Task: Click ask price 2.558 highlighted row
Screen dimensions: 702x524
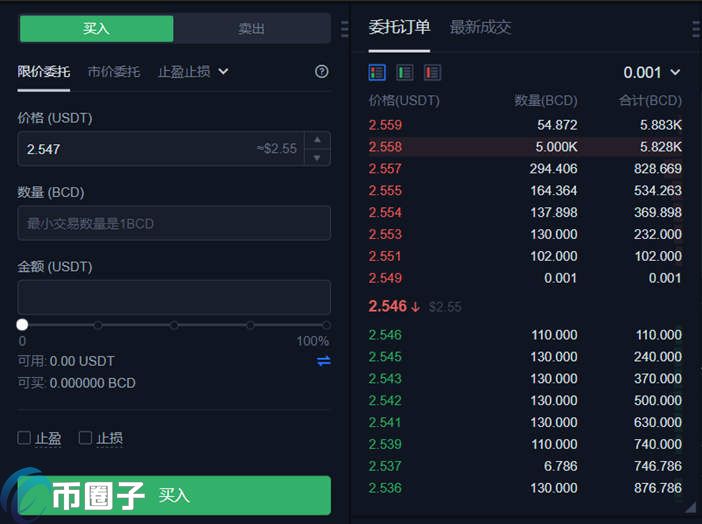Action: [x=525, y=147]
